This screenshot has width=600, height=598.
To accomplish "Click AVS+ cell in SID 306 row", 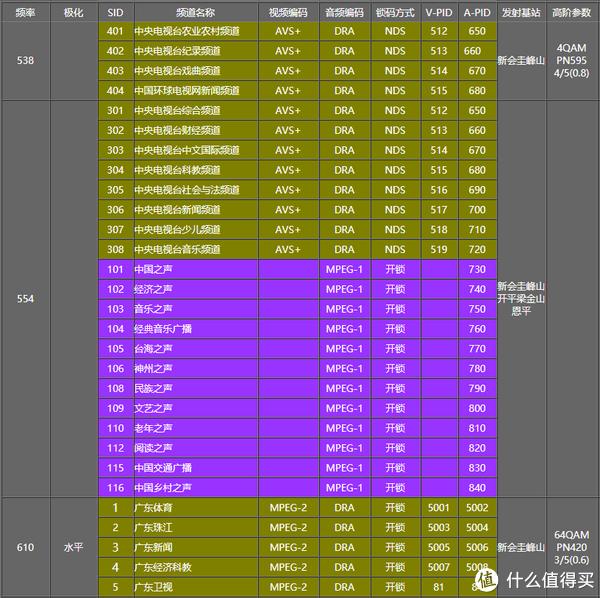I will pos(288,210).
